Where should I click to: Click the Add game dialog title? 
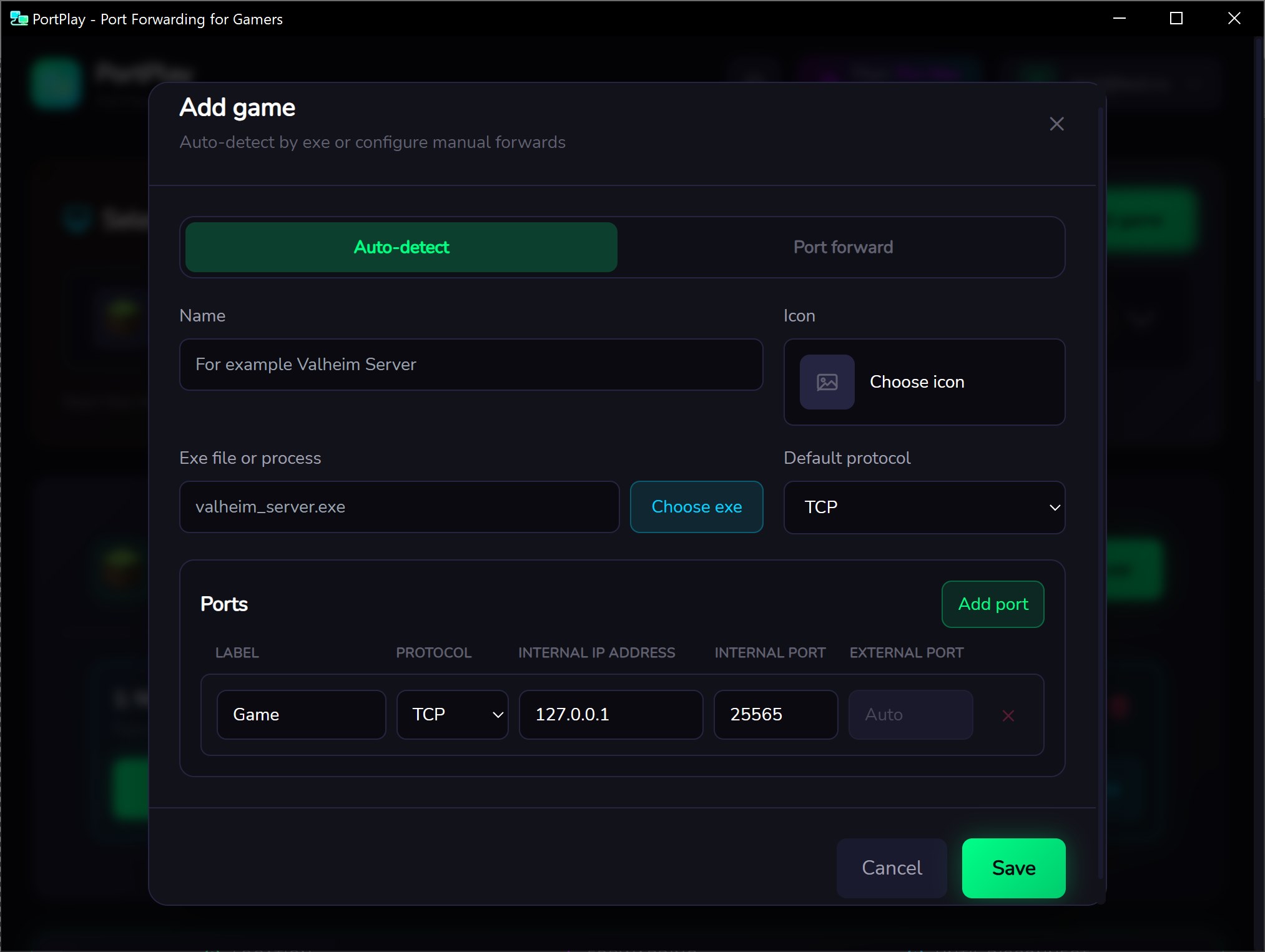click(237, 108)
